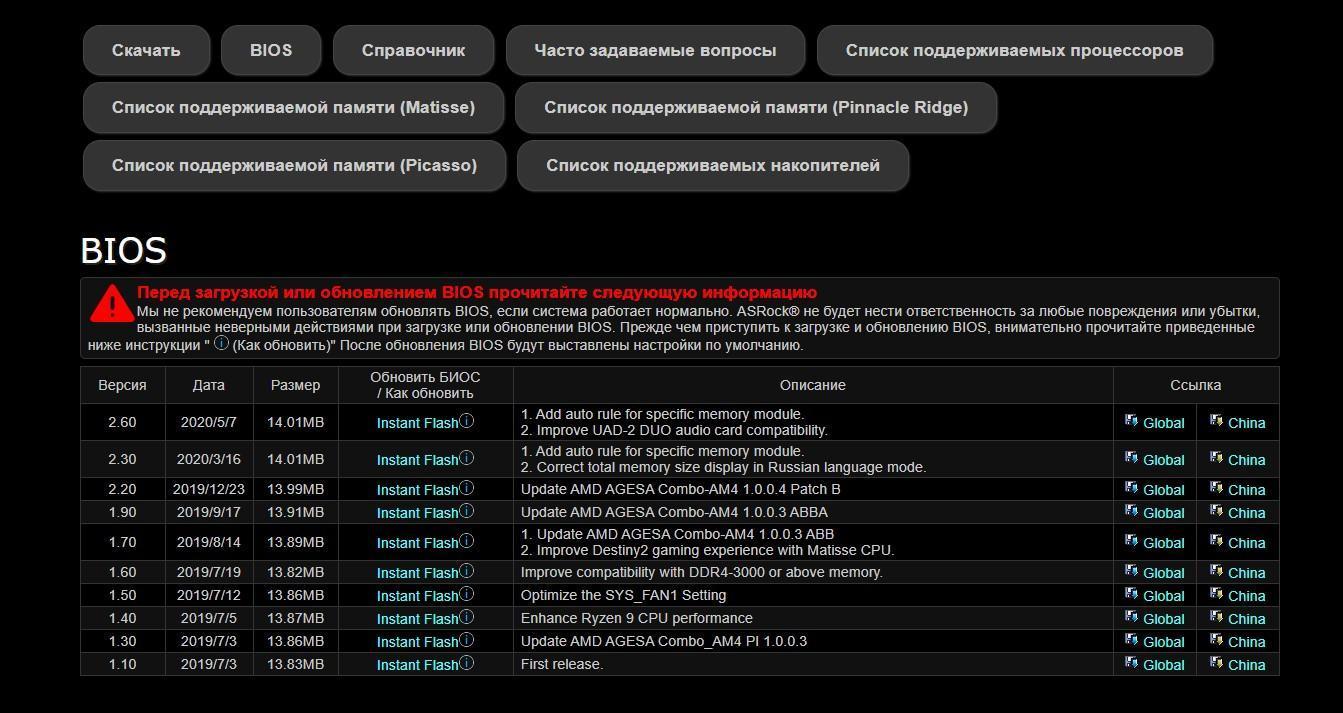Screen dimensions: 1343x713
Task: Open Часто задаваемые вопросы tab
Action: click(655, 50)
